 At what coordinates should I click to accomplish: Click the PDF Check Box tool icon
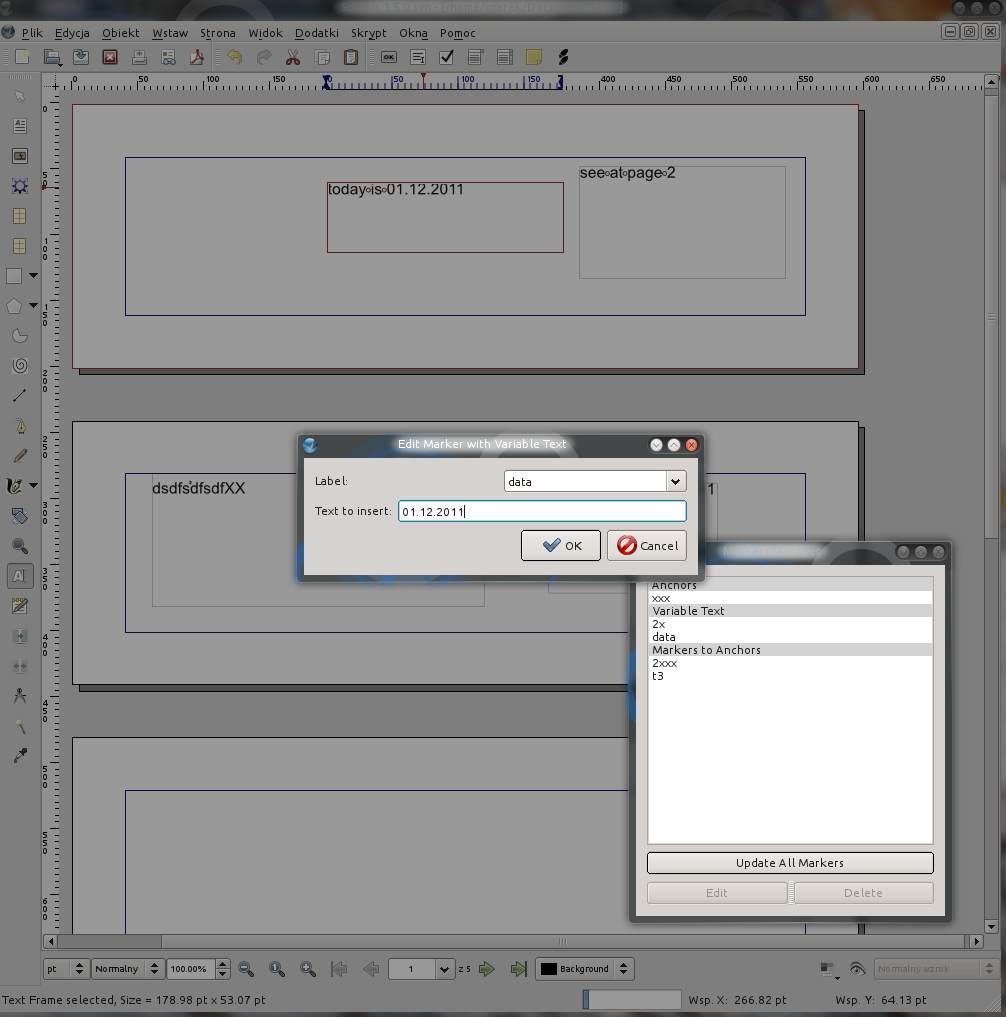[x=447, y=58]
